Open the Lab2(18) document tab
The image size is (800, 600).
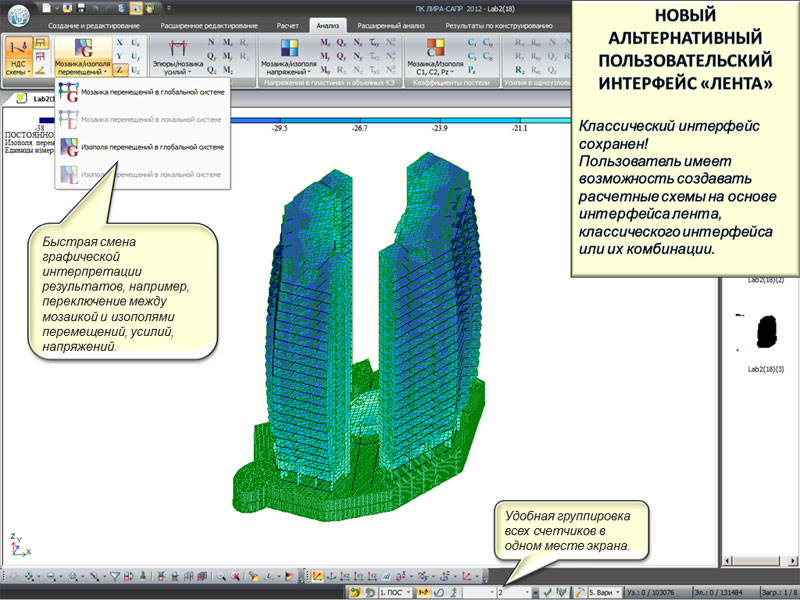[x=40, y=100]
